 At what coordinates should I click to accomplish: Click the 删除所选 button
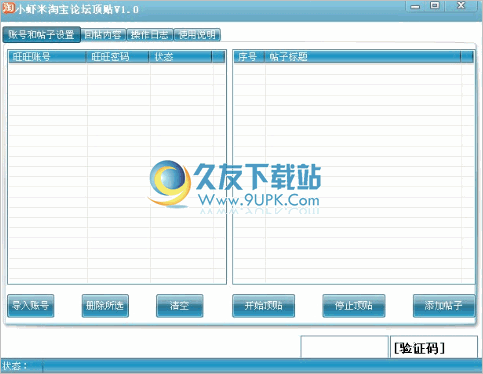(x=105, y=306)
